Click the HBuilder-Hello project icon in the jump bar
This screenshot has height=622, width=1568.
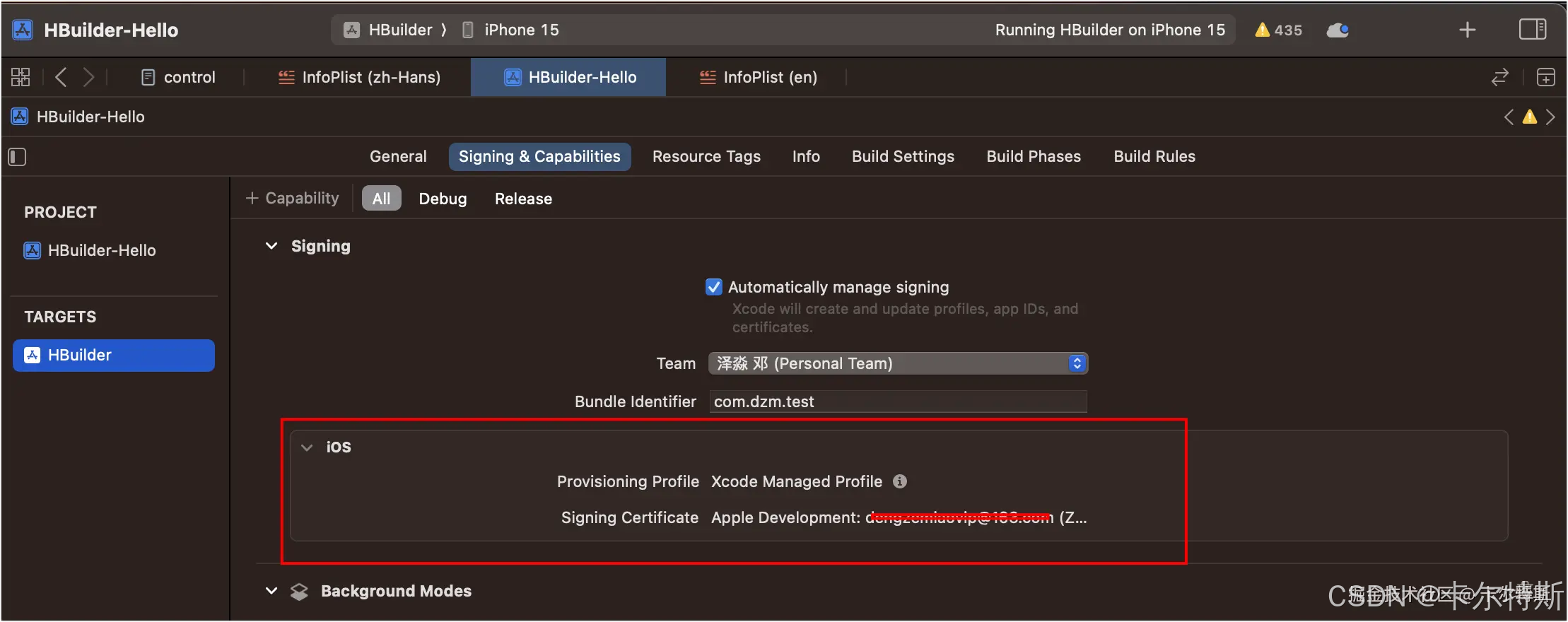20,117
